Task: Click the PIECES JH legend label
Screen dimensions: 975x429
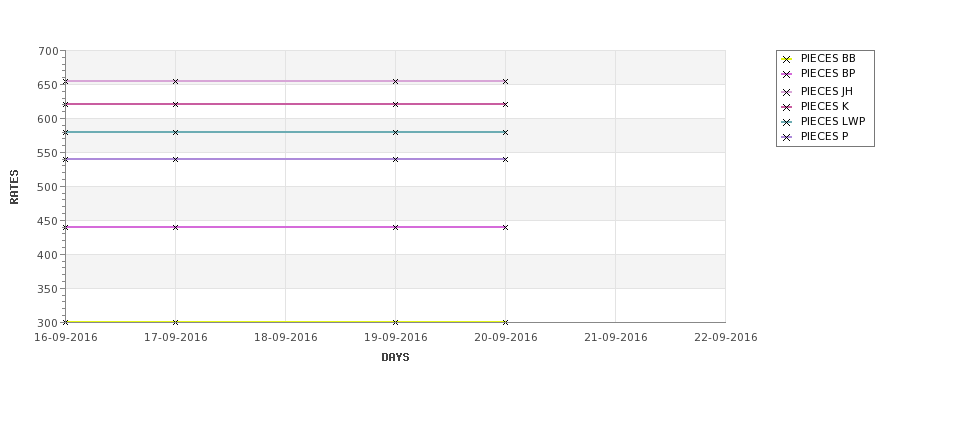Action: 826,91
